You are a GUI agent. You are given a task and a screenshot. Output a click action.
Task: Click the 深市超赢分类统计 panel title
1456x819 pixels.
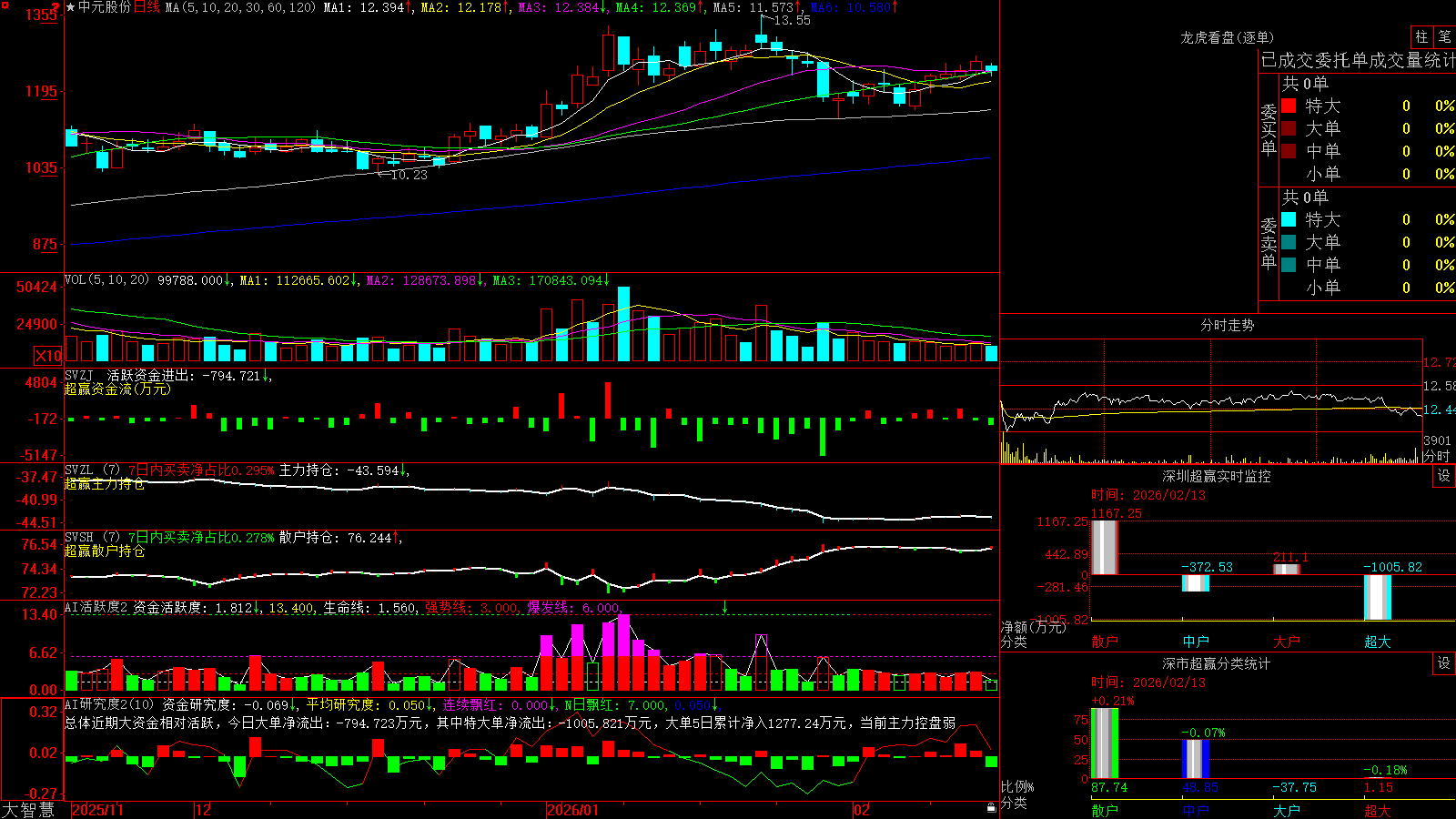pos(1217,663)
